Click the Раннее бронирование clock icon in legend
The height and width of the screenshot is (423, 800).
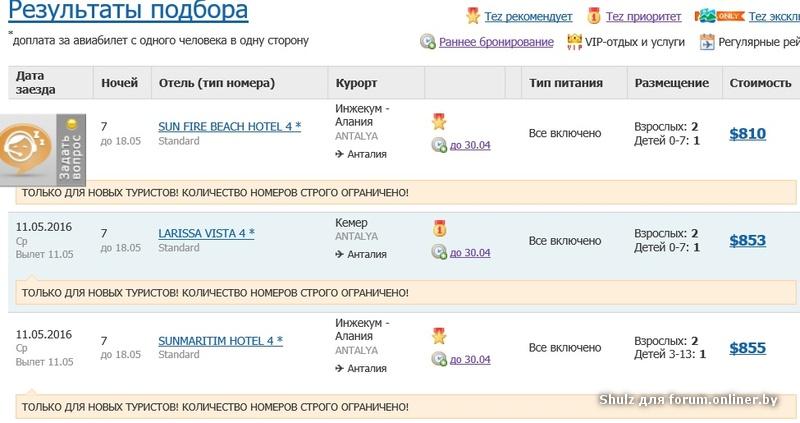428,41
